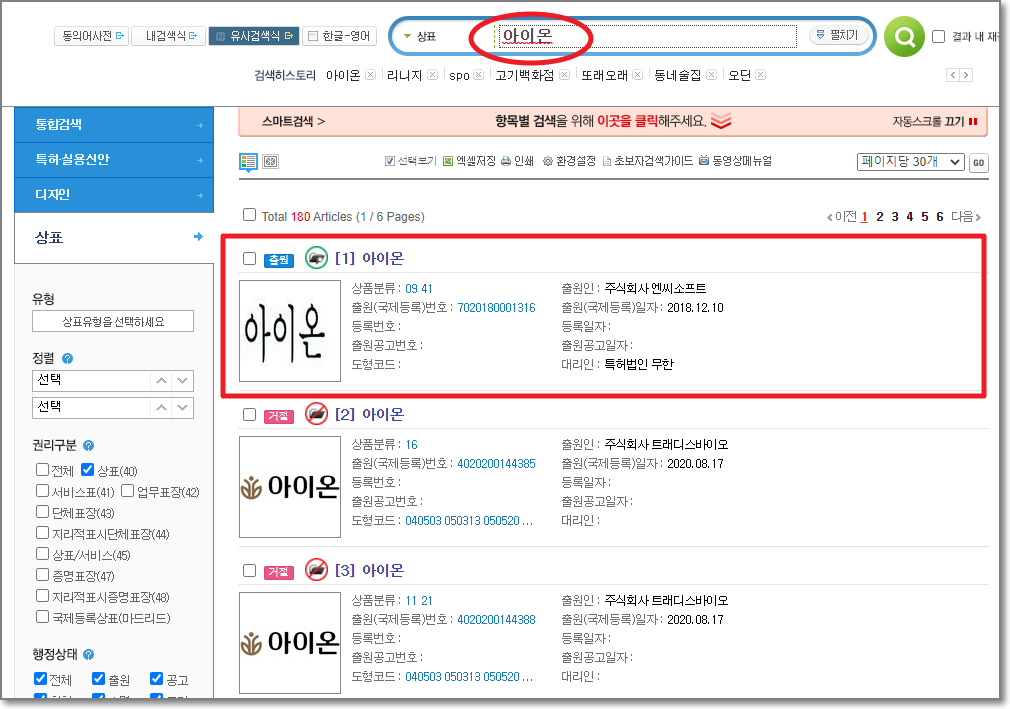Image resolution: width=1010 pixels, height=709 pixels.
Task: Check 전체 under 권리구분
Action: (43, 470)
